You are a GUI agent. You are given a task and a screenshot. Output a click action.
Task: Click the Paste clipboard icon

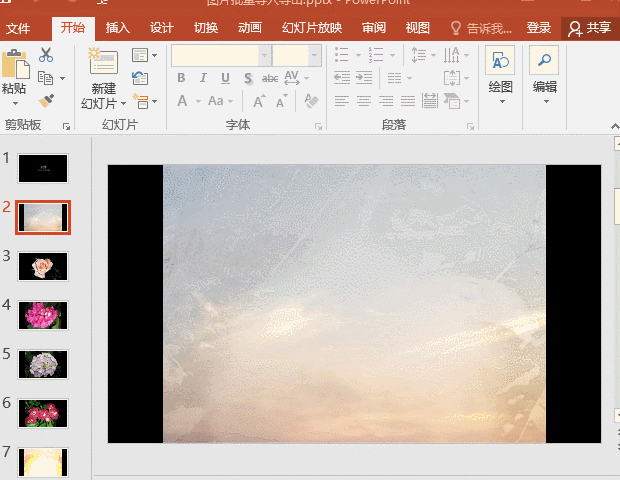(14, 65)
